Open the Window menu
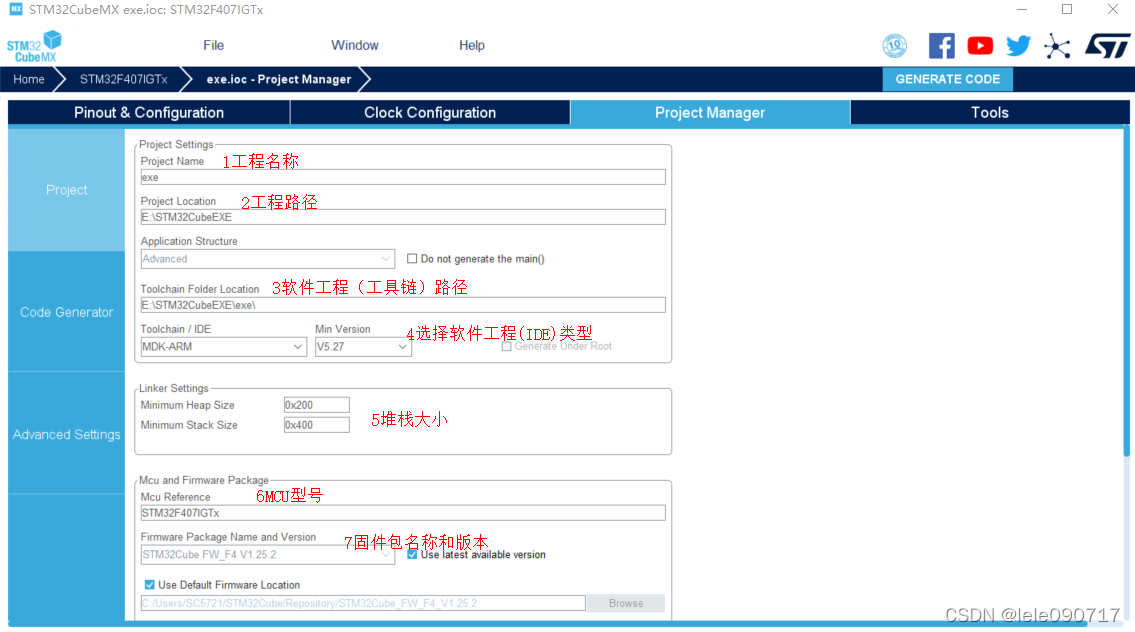Screen dimensions: 1135x632 (355, 46)
